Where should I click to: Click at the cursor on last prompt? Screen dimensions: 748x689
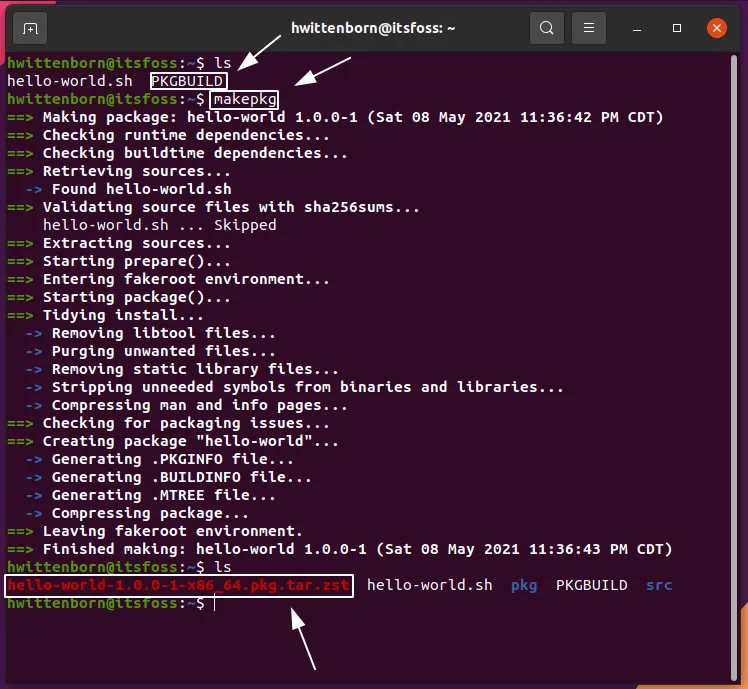pyautogui.click(x=214, y=603)
